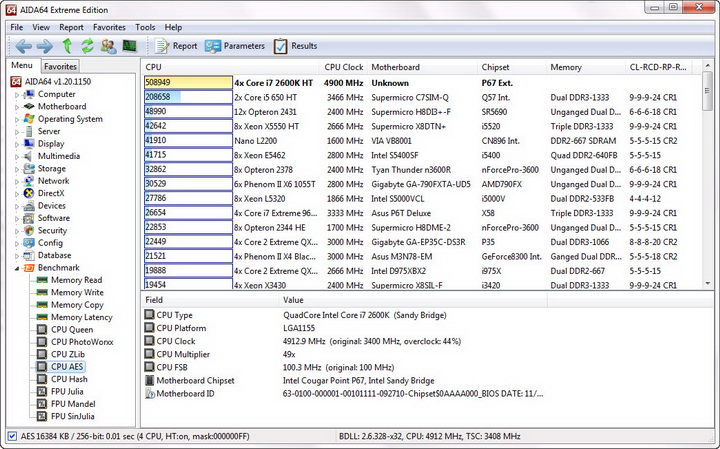Image resolution: width=720 pixels, height=449 pixels.
Task: Click the Field column header
Action: pyautogui.click(x=209, y=300)
